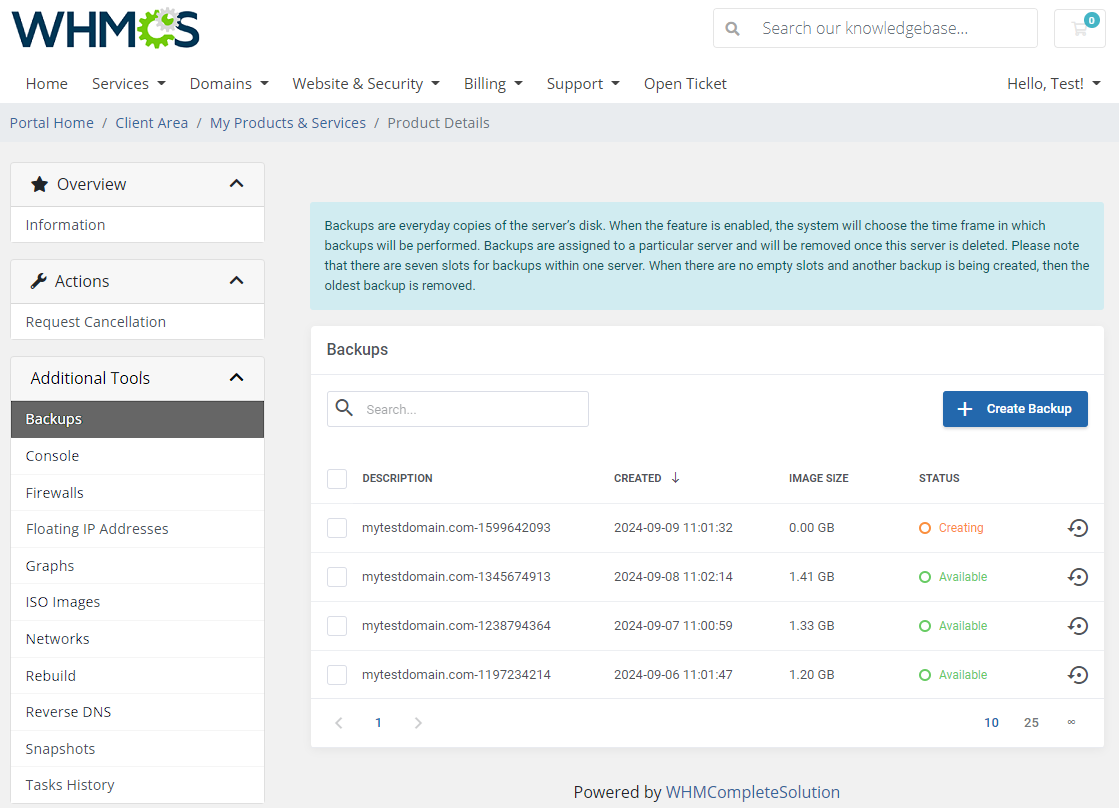
Task: Click the restore icon on backup mytestdomain.com-1345674913
Action: (1078, 576)
